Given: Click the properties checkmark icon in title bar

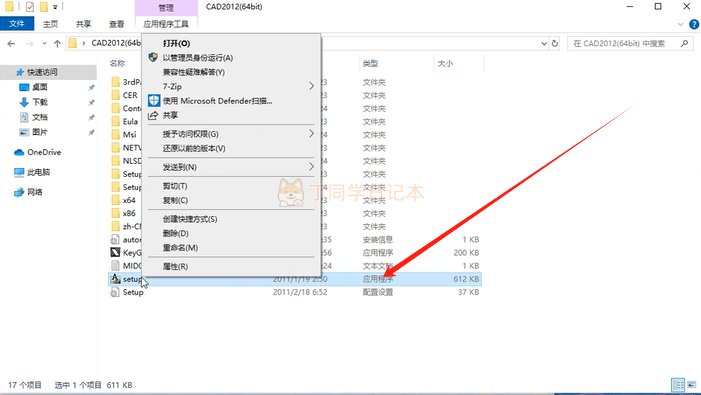Looking at the screenshot, I should [30, 7].
